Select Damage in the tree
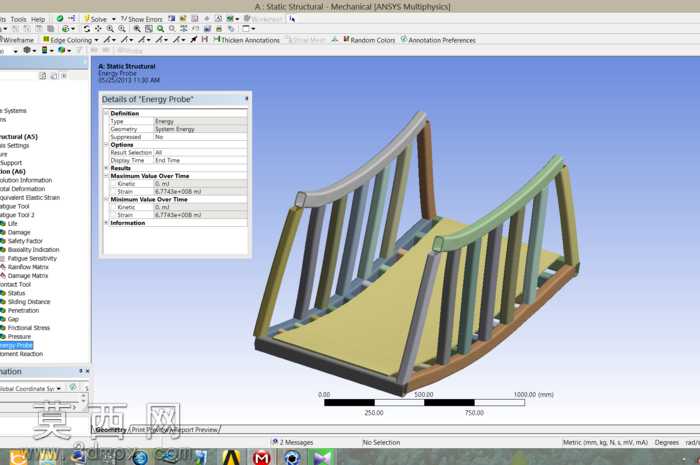Image resolution: width=700 pixels, height=465 pixels. [19, 232]
